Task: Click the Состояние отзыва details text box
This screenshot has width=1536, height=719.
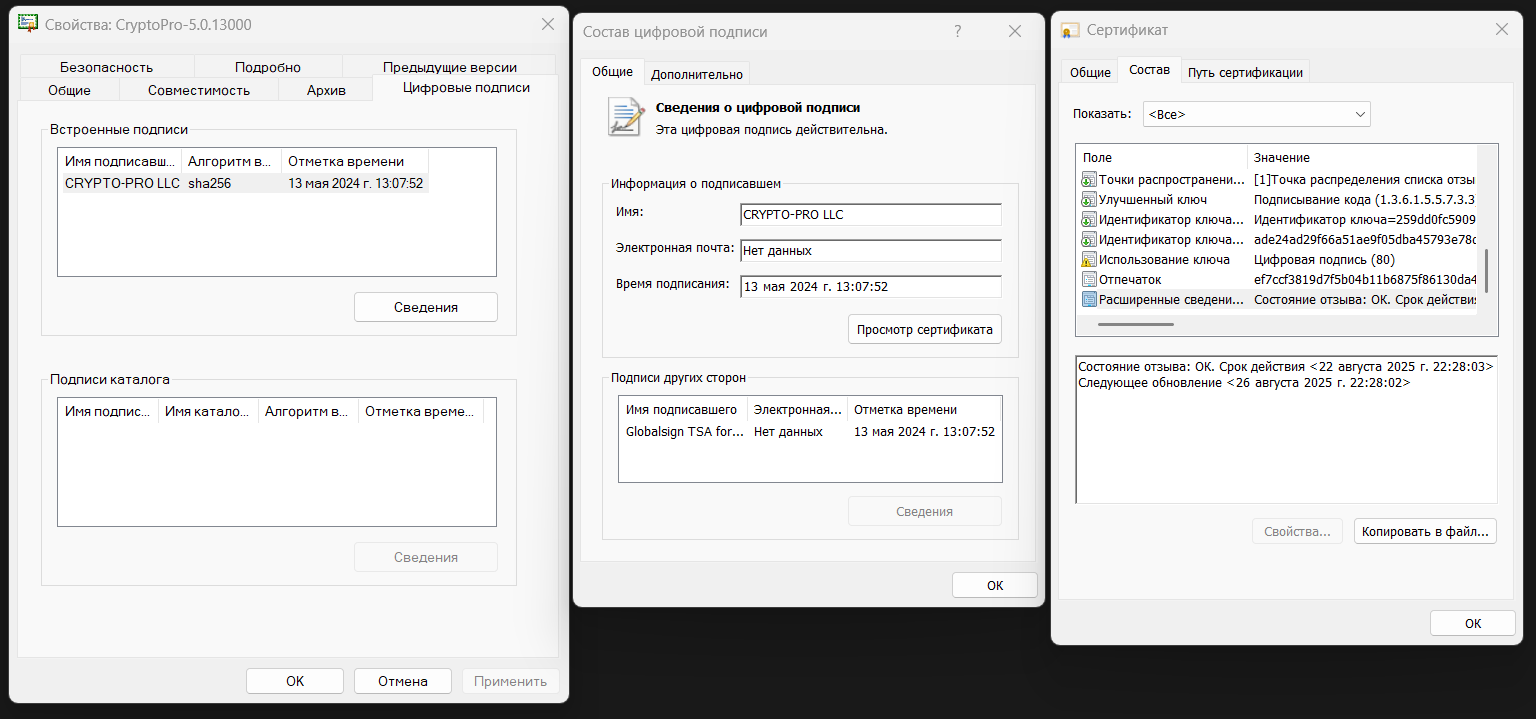Action: point(1287,429)
